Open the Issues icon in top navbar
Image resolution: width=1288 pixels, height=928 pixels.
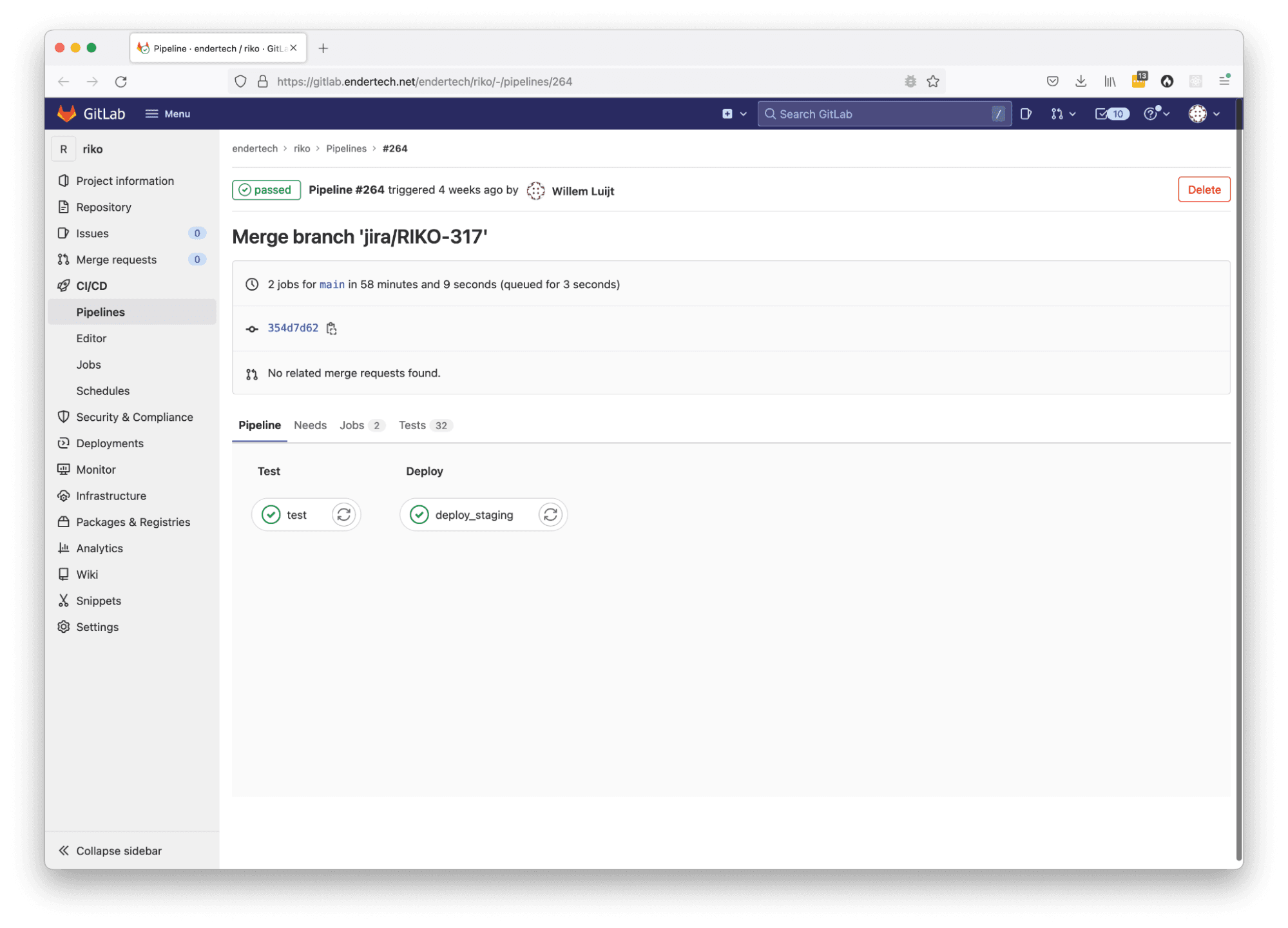pos(1026,114)
